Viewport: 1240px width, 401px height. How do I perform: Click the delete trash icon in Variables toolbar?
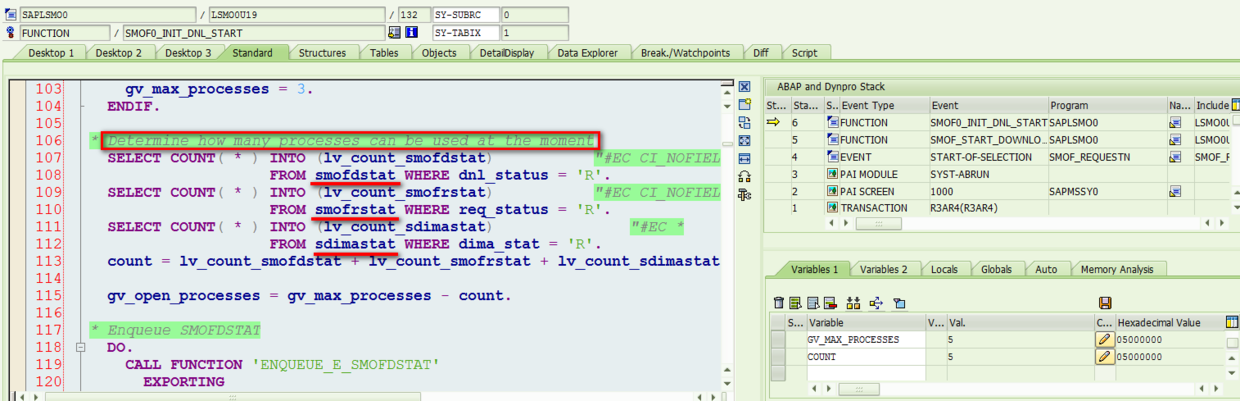point(779,303)
